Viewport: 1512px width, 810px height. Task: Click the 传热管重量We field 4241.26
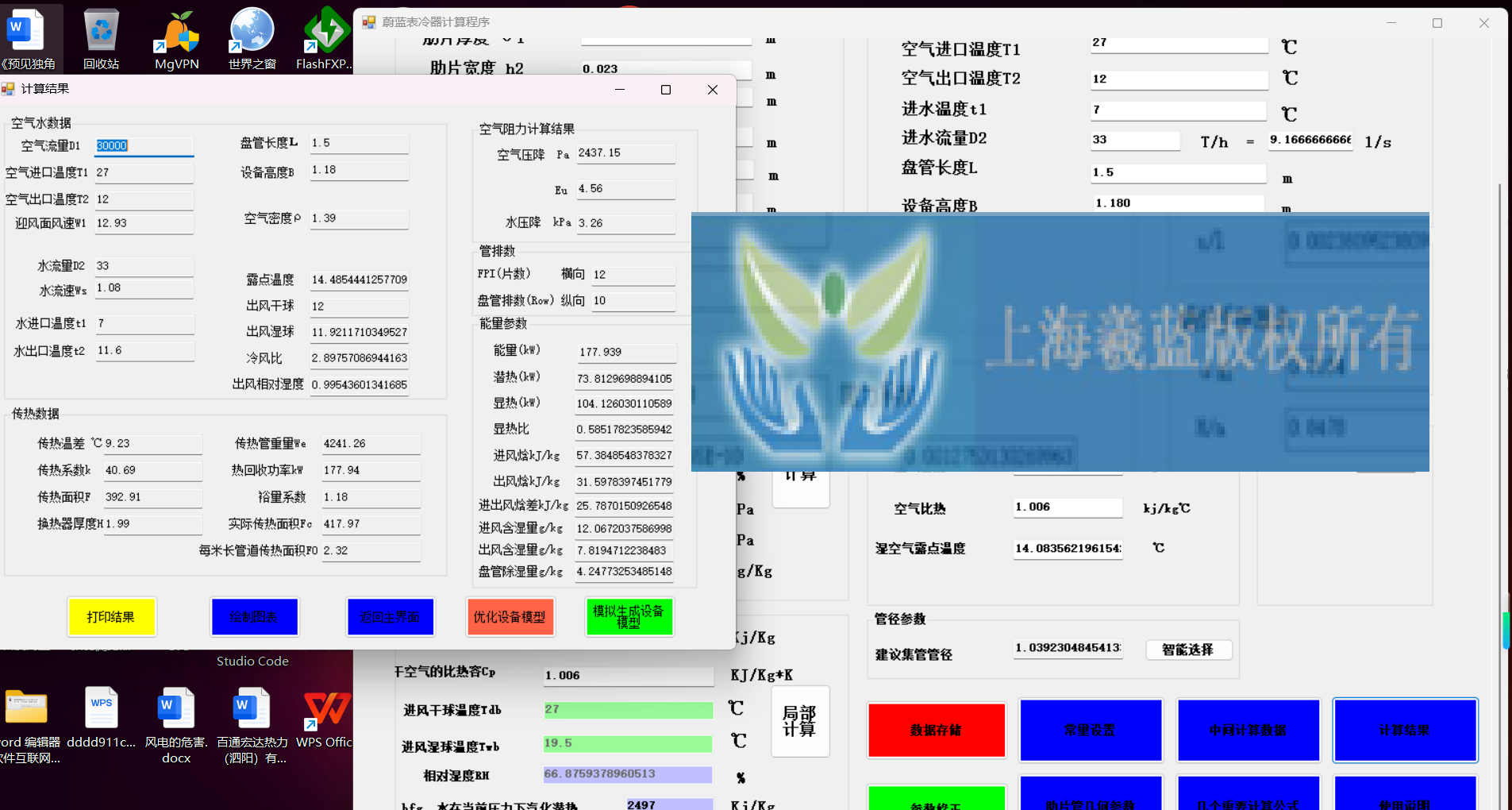pyautogui.click(x=371, y=444)
